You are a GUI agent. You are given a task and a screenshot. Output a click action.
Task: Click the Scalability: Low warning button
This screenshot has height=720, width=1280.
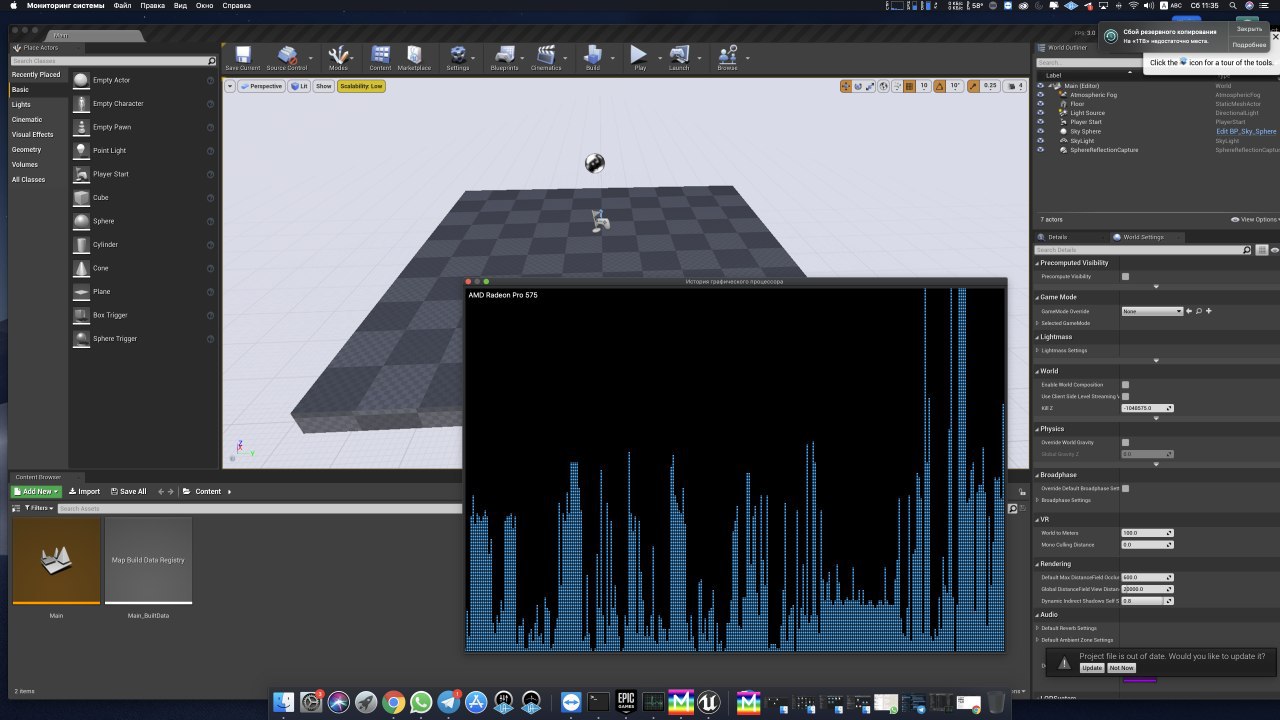pyautogui.click(x=361, y=86)
